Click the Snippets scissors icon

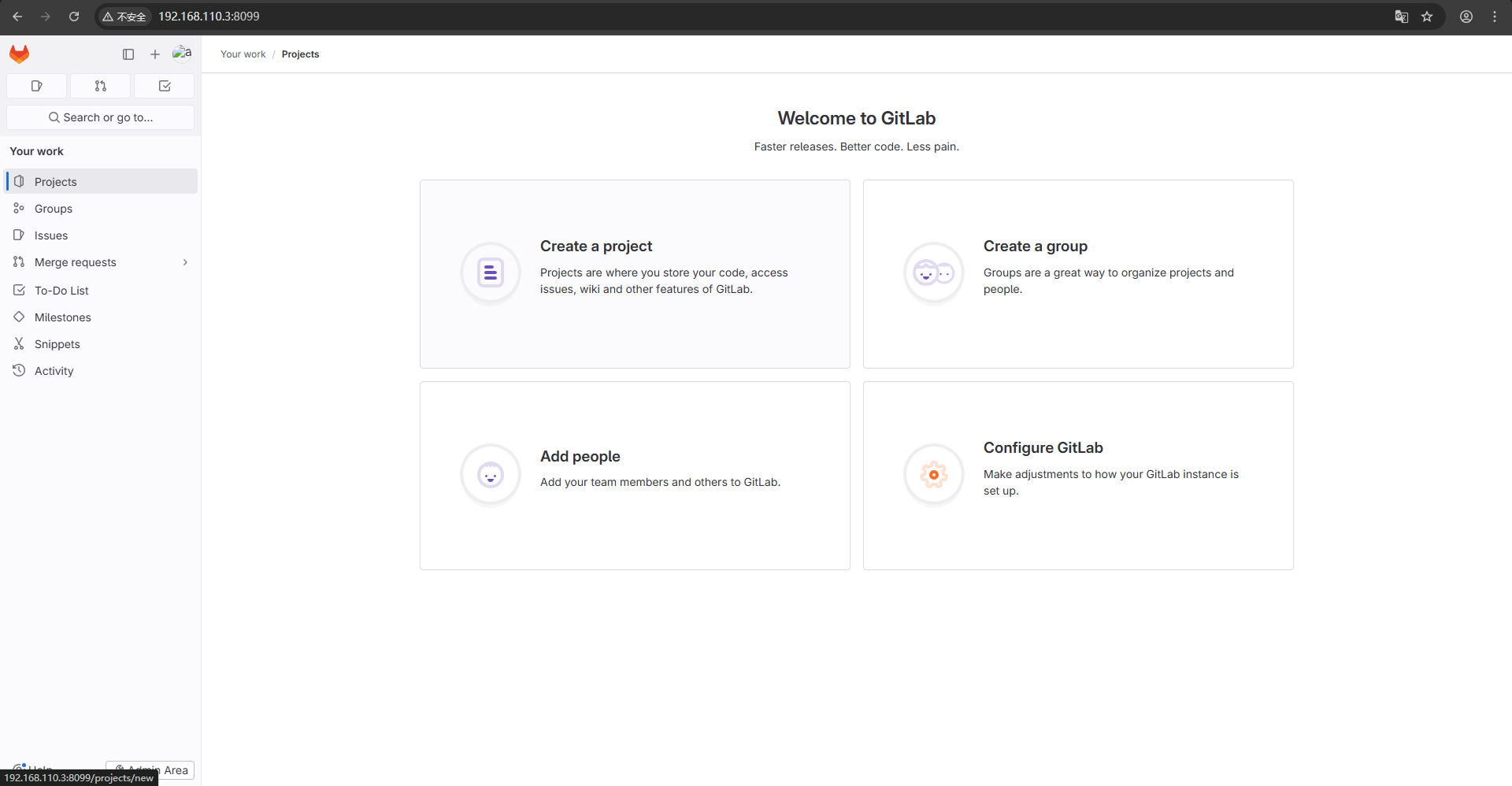(x=19, y=343)
